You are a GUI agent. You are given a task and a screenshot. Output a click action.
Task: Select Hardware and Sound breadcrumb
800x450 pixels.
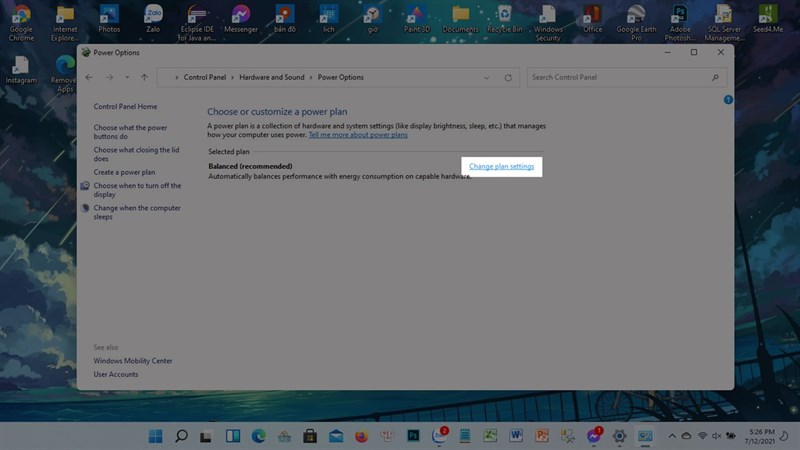coord(271,78)
